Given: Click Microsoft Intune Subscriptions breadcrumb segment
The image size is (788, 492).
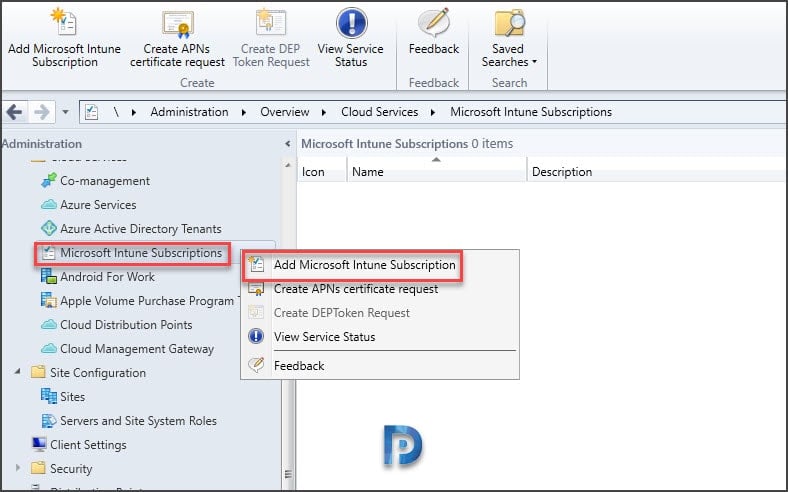Looking at the screenshot, I should 531,112.
